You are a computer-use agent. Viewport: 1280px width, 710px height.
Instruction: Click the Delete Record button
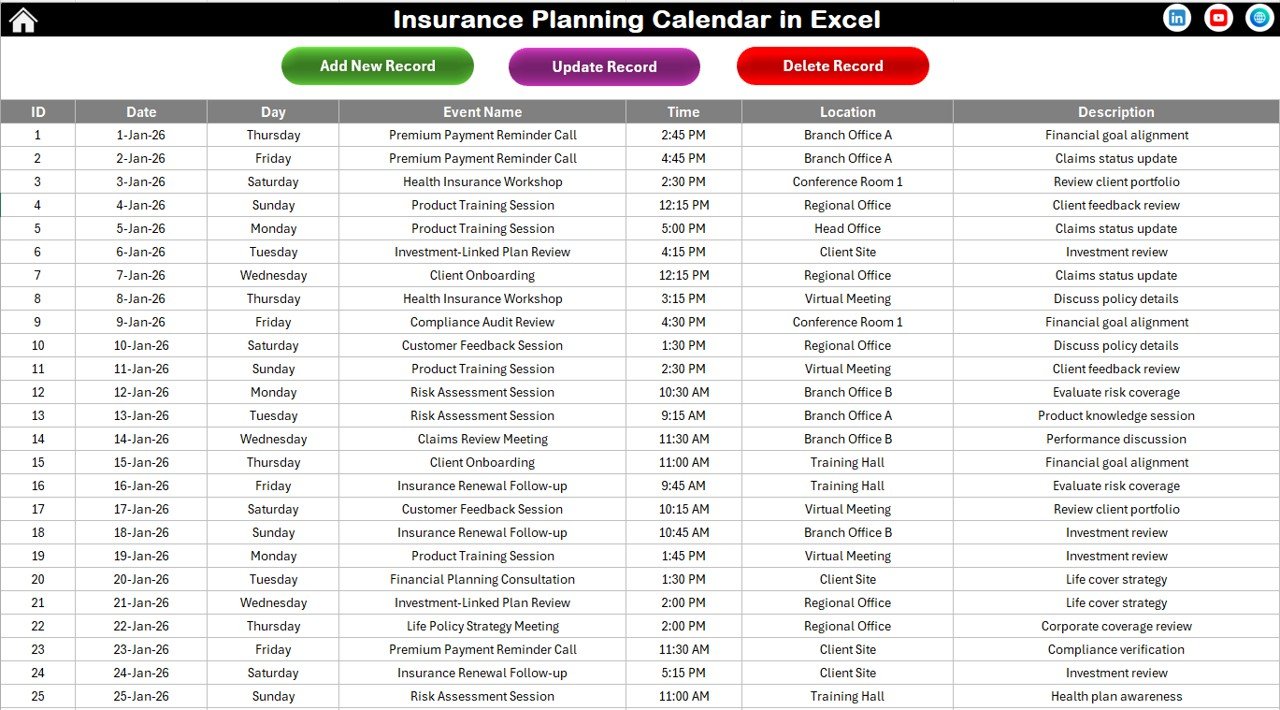coord(833,66)
